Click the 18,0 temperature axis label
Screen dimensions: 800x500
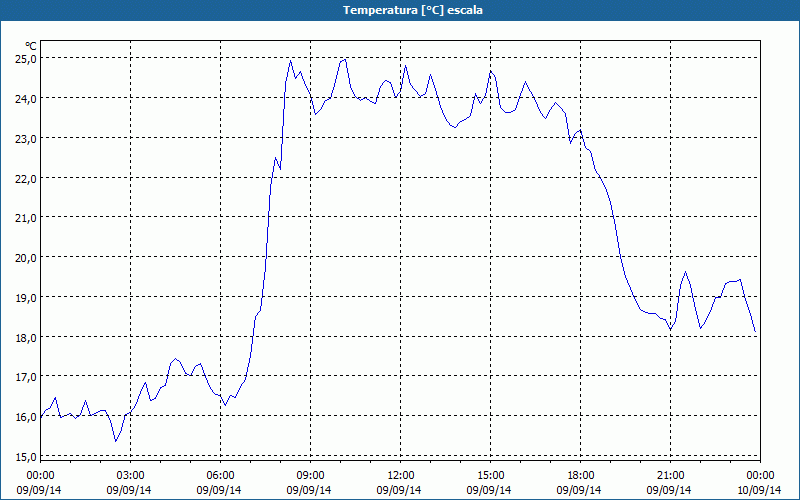click(x=26, y=337)
